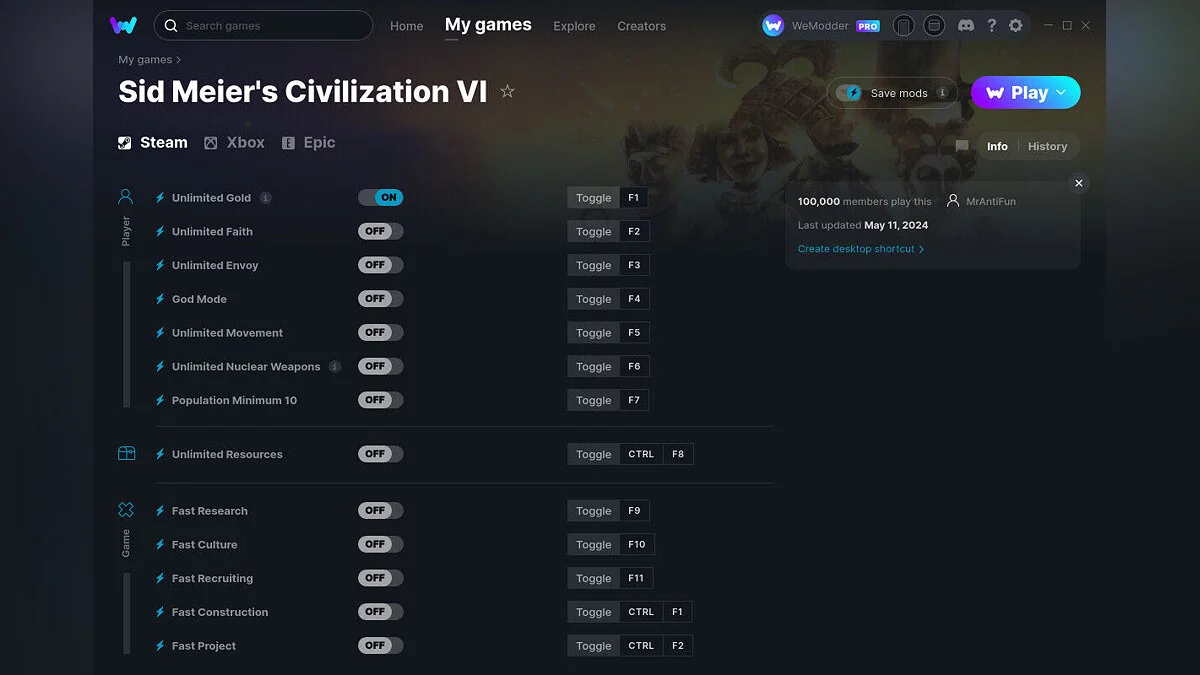Select the Player section icon in sidebar

125,196
